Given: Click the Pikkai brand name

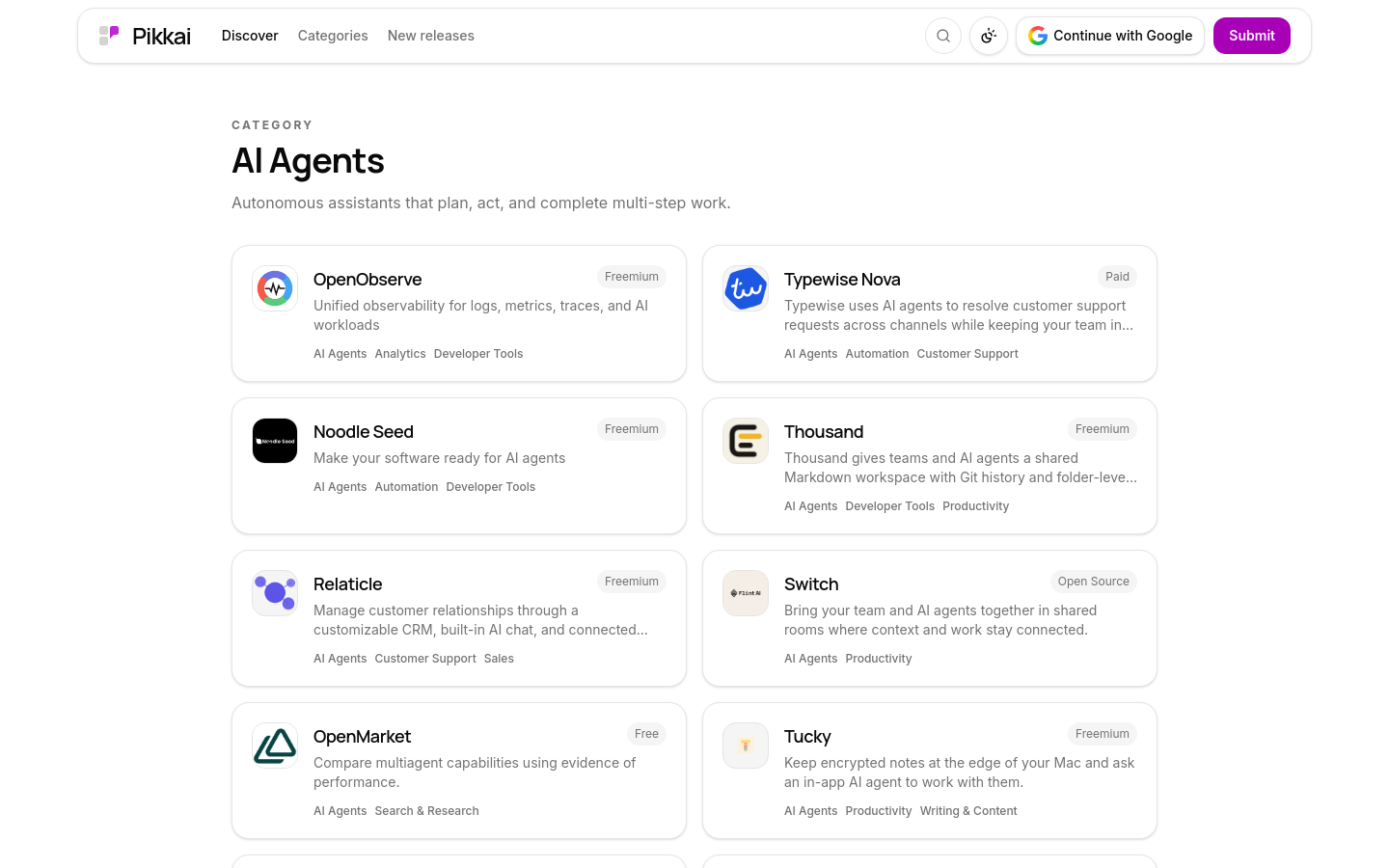Looking at the screenshot, I should [x=161, y=36].
